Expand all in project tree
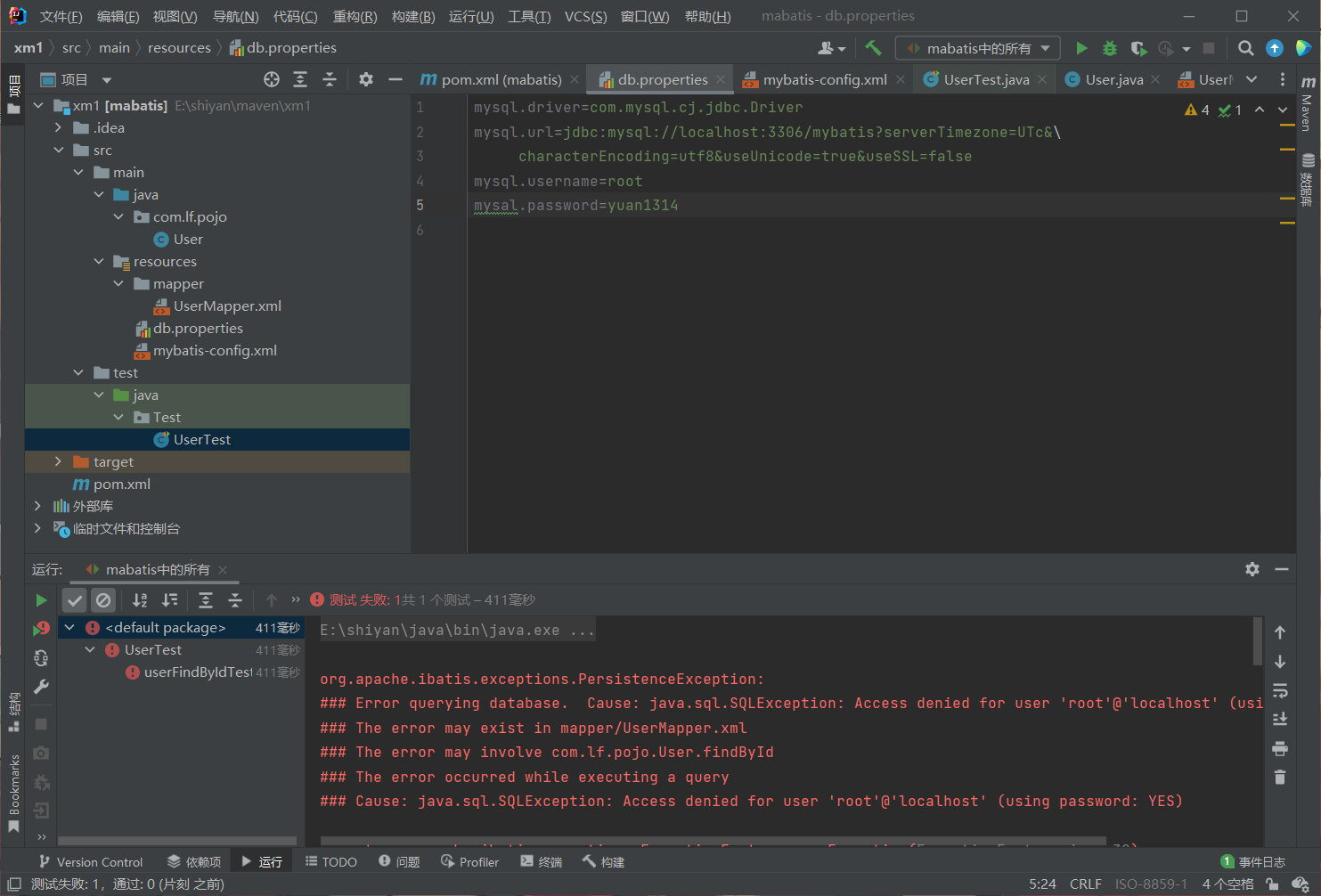Viewport: 1321px width, 896px height. tap(300, 79)
